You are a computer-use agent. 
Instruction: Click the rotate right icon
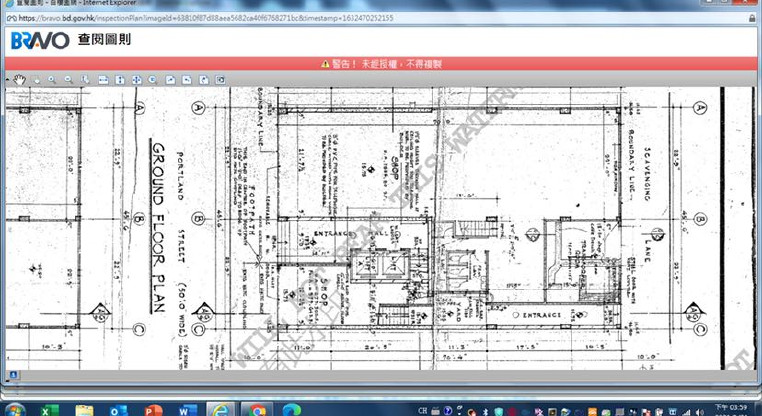[x=170, y=80]
